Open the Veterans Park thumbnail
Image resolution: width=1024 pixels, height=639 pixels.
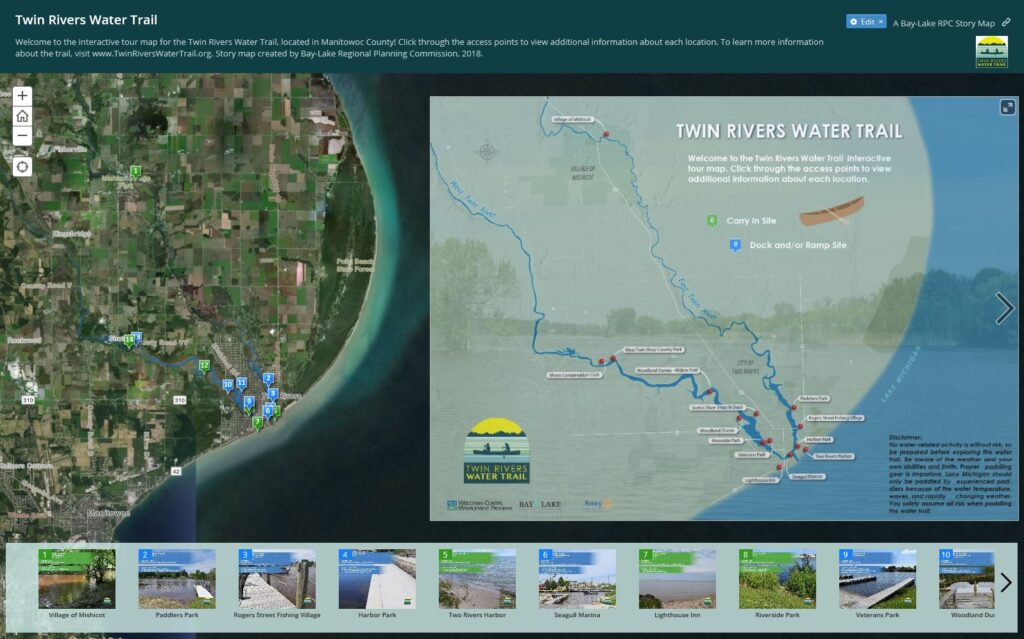tap(877, 579)
